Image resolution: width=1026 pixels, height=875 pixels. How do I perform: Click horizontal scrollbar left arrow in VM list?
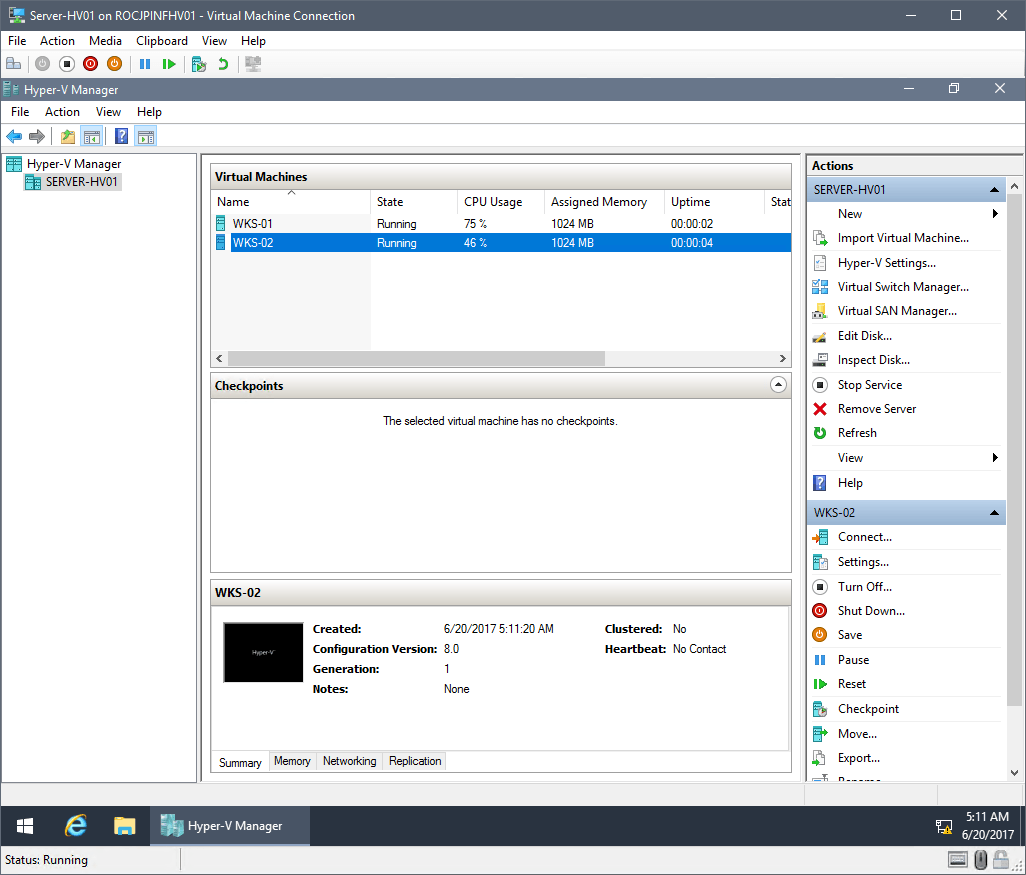click(220, 359)
